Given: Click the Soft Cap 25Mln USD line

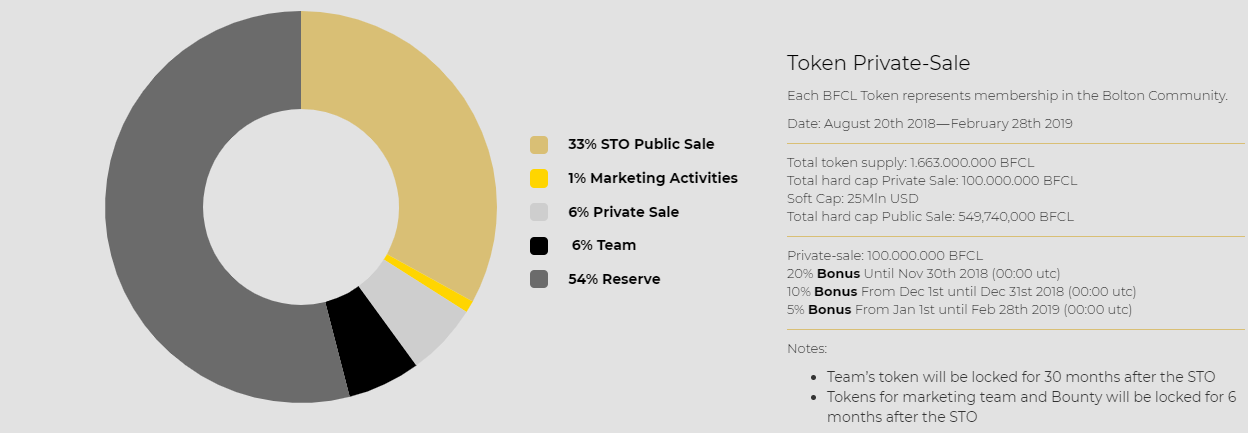Looking at the screenshot, I should pos(853,198).
